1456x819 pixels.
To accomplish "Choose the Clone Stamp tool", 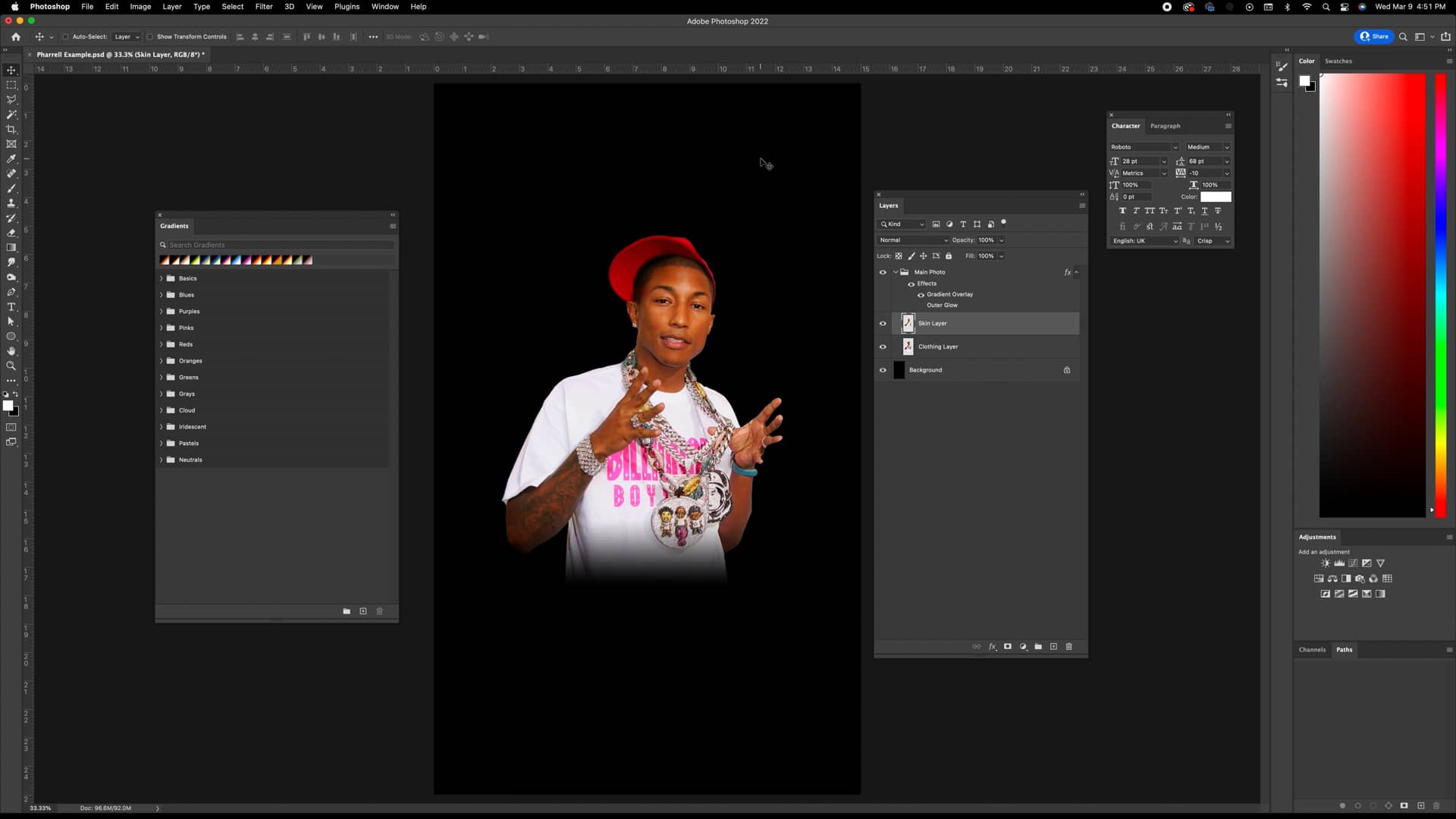I will tap(11, 203).
